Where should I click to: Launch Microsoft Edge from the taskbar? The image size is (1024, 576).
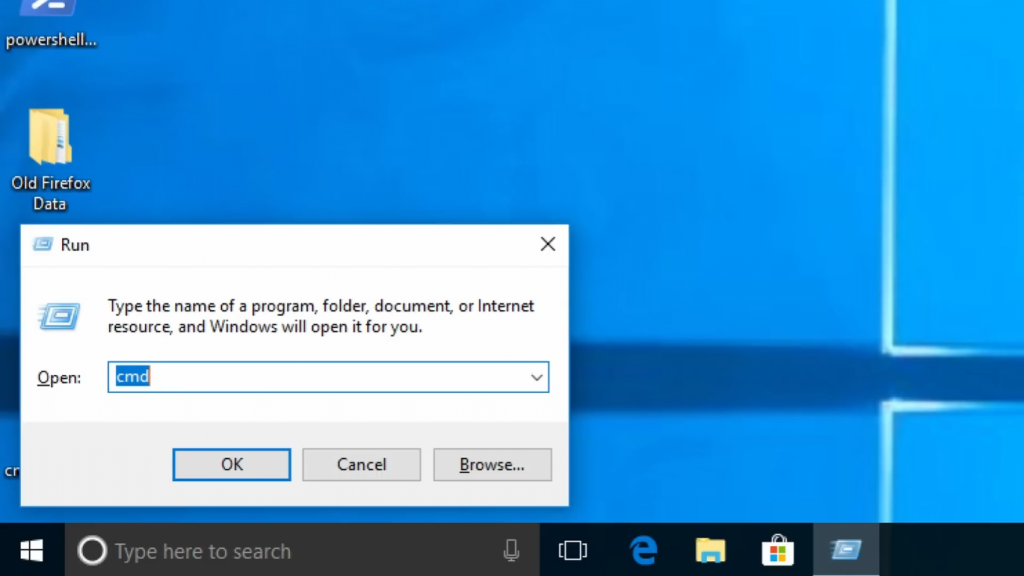(x=643, y=550)
